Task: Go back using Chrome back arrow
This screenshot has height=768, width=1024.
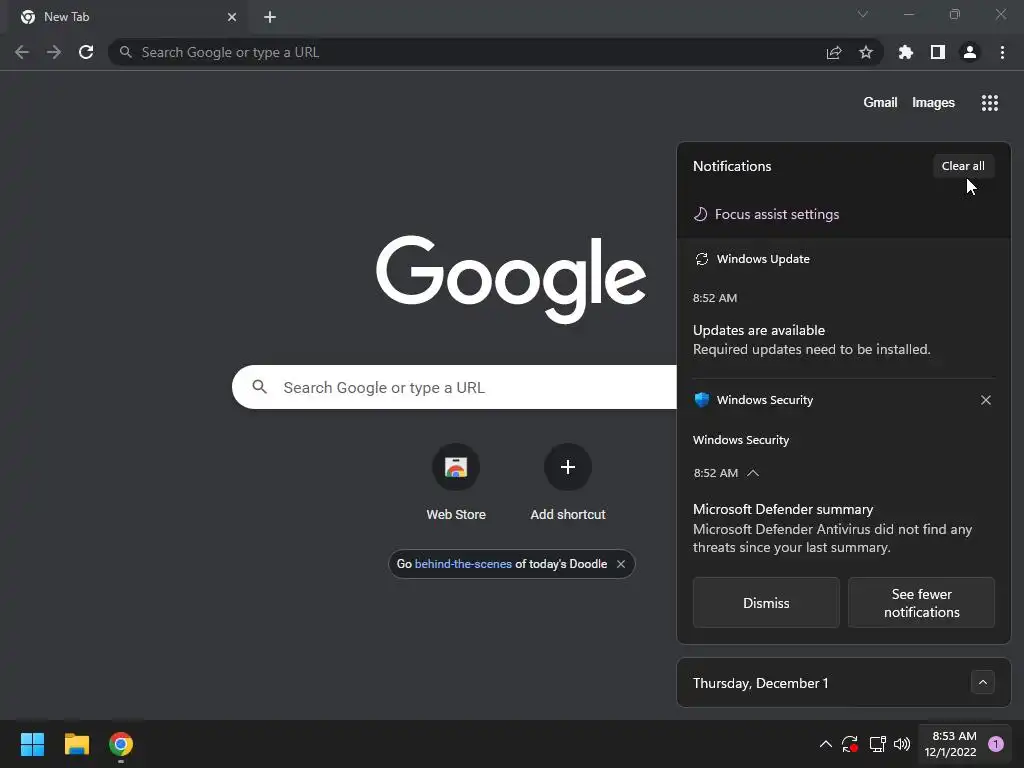Action: coord(22,52)
